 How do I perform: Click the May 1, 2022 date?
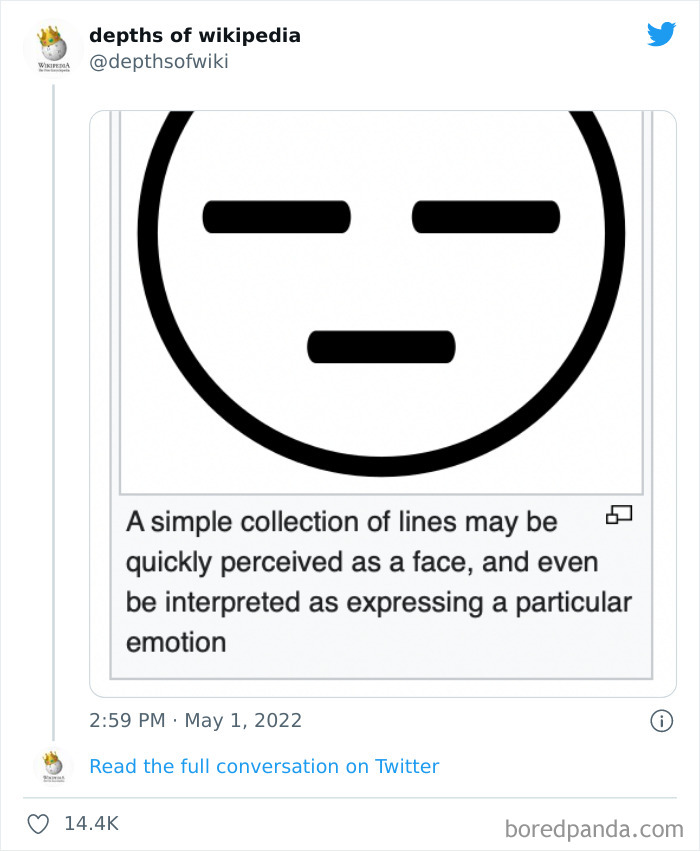[x=243, y=720]
